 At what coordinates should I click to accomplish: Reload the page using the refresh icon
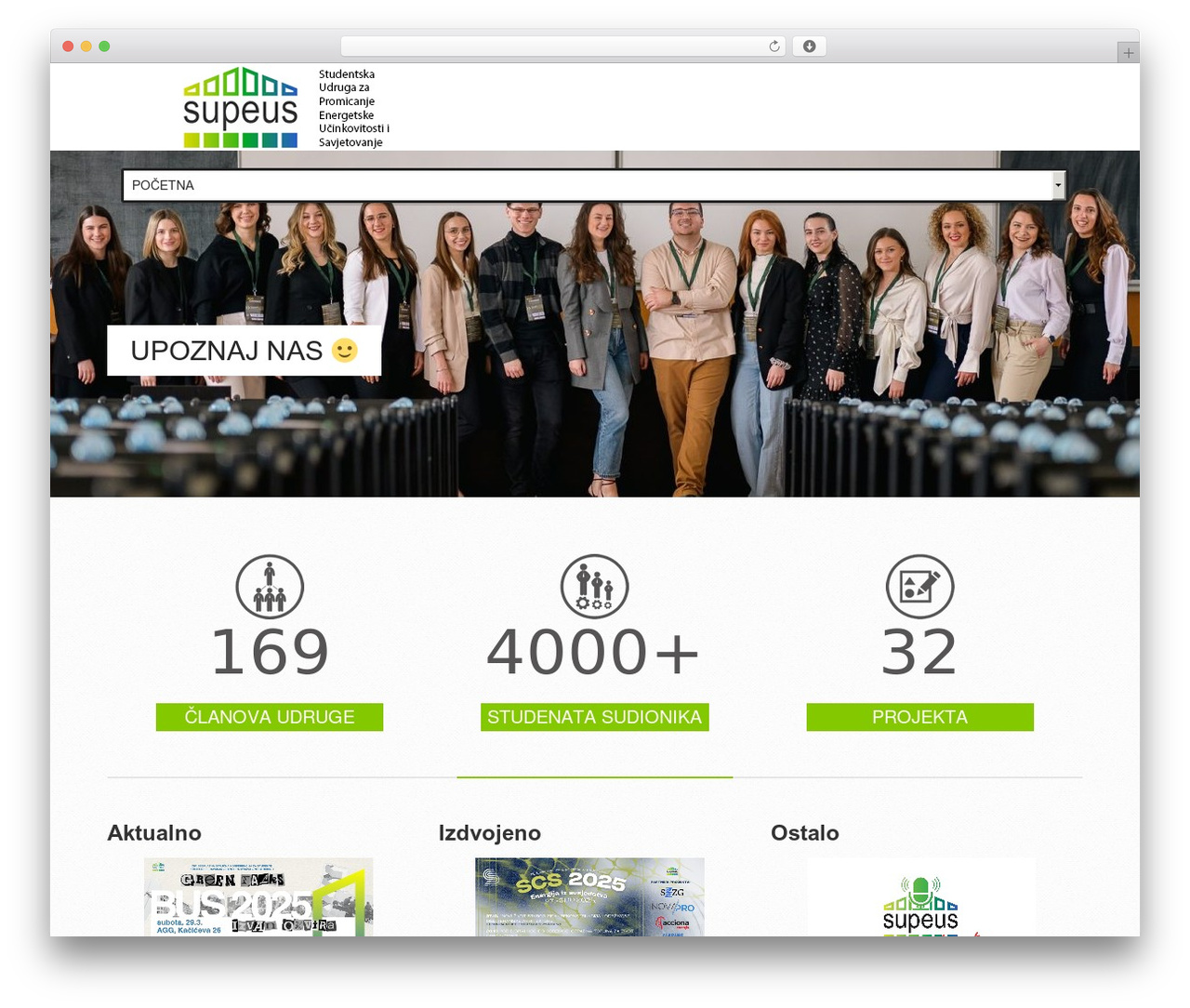[x=774, y=46]
